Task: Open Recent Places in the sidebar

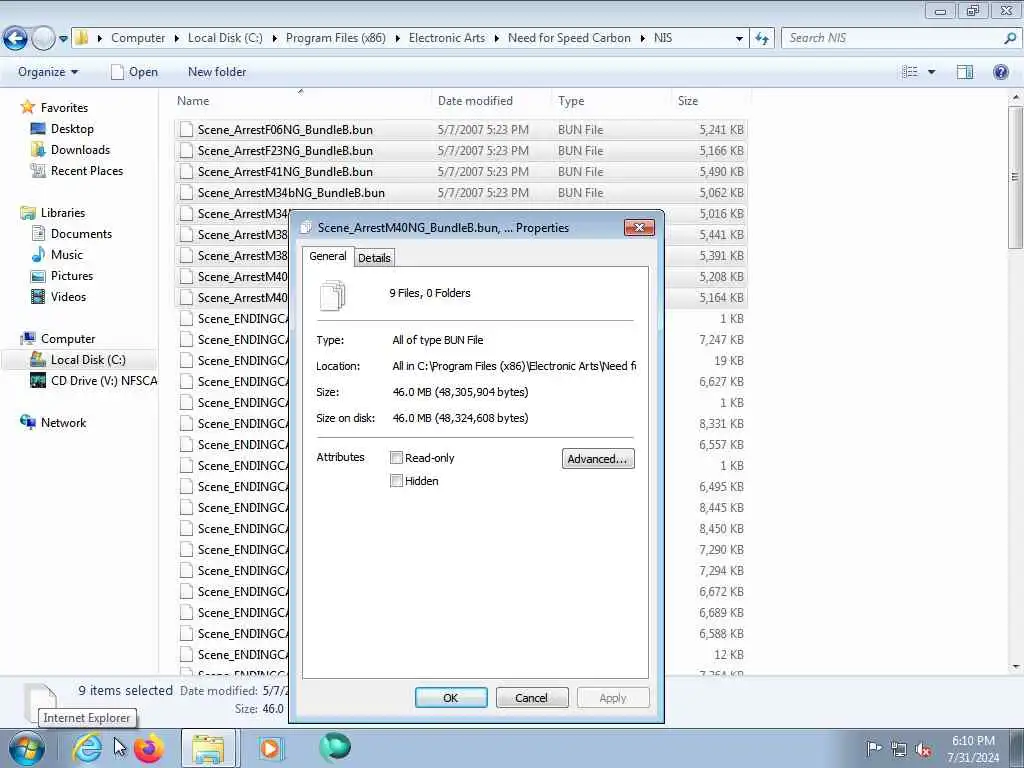Action: point(87,170)
